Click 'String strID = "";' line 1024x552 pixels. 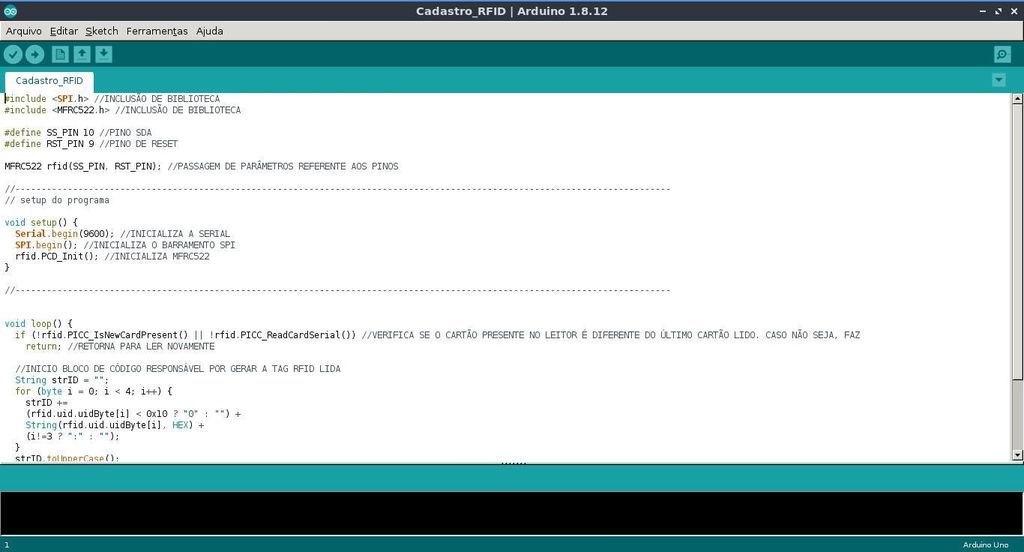[62, 380]
